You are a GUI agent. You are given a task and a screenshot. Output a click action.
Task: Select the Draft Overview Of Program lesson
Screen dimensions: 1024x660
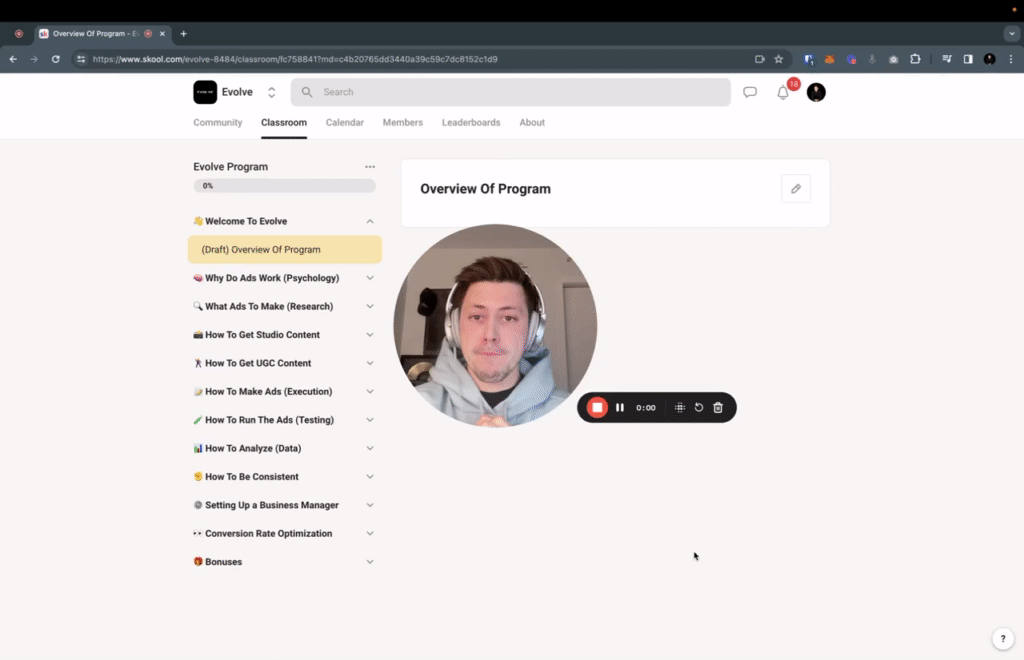tap(284, 249)
